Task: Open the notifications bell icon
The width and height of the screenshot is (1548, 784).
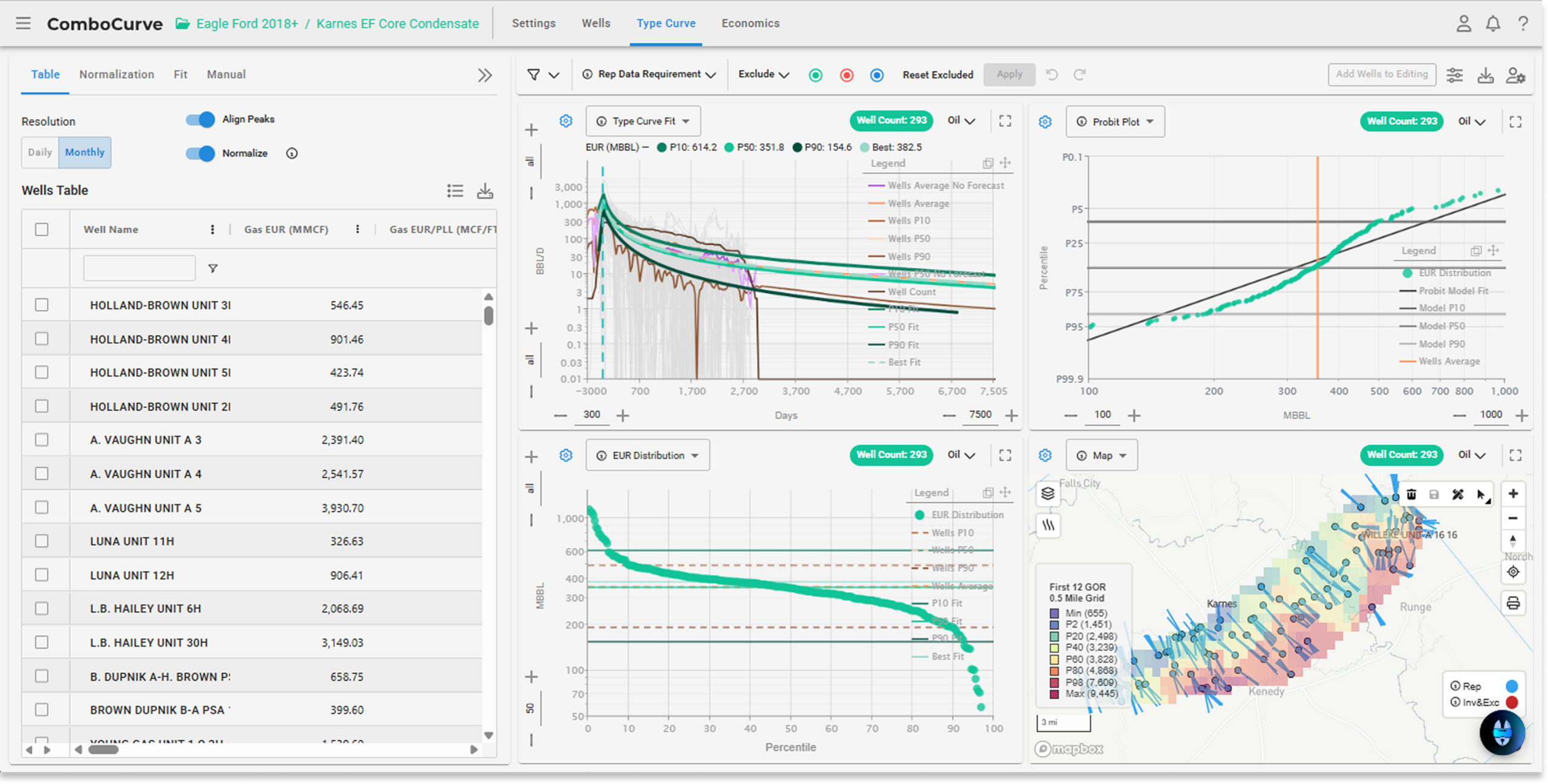Action: 1492,24
